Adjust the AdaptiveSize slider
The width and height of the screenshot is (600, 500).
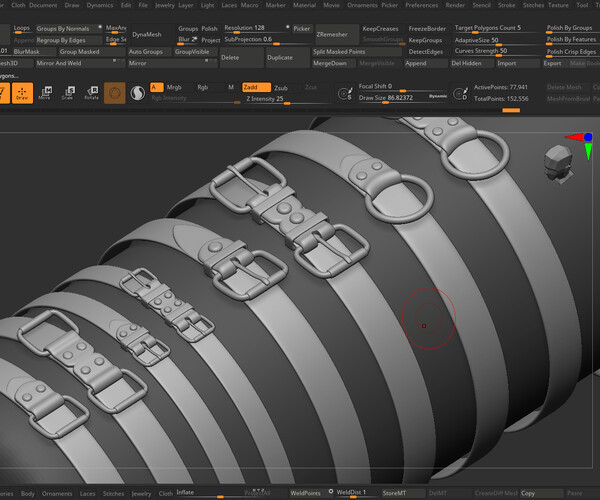(497, 41)
